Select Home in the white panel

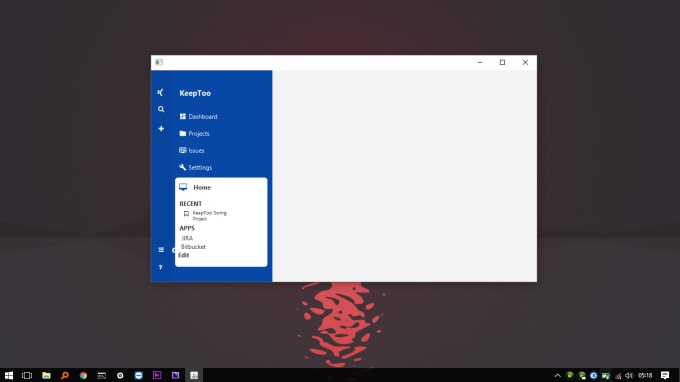pyautogui.click(x=202, y=187)
